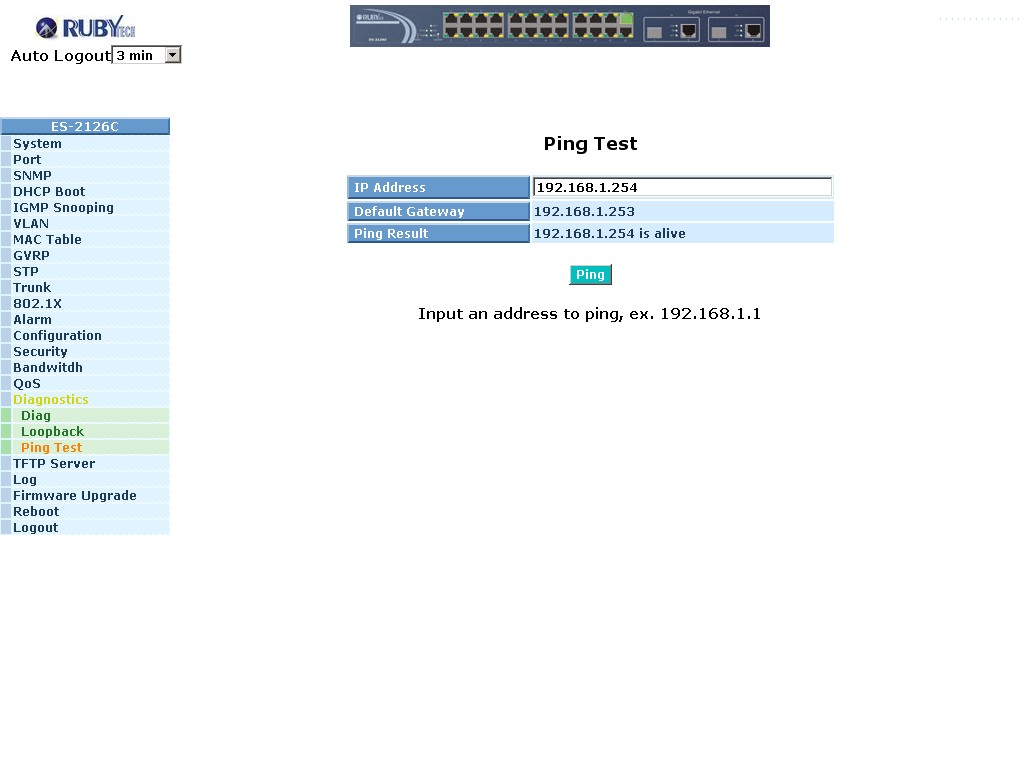Select GVRP in sidebar

tap(31, 256)
